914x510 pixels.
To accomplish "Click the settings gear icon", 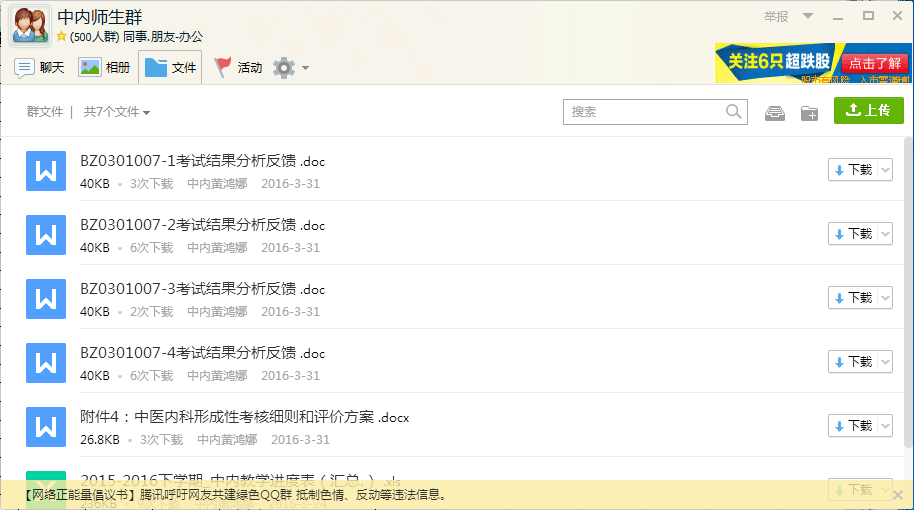I will pyautogui.click(x=284, y=68).
